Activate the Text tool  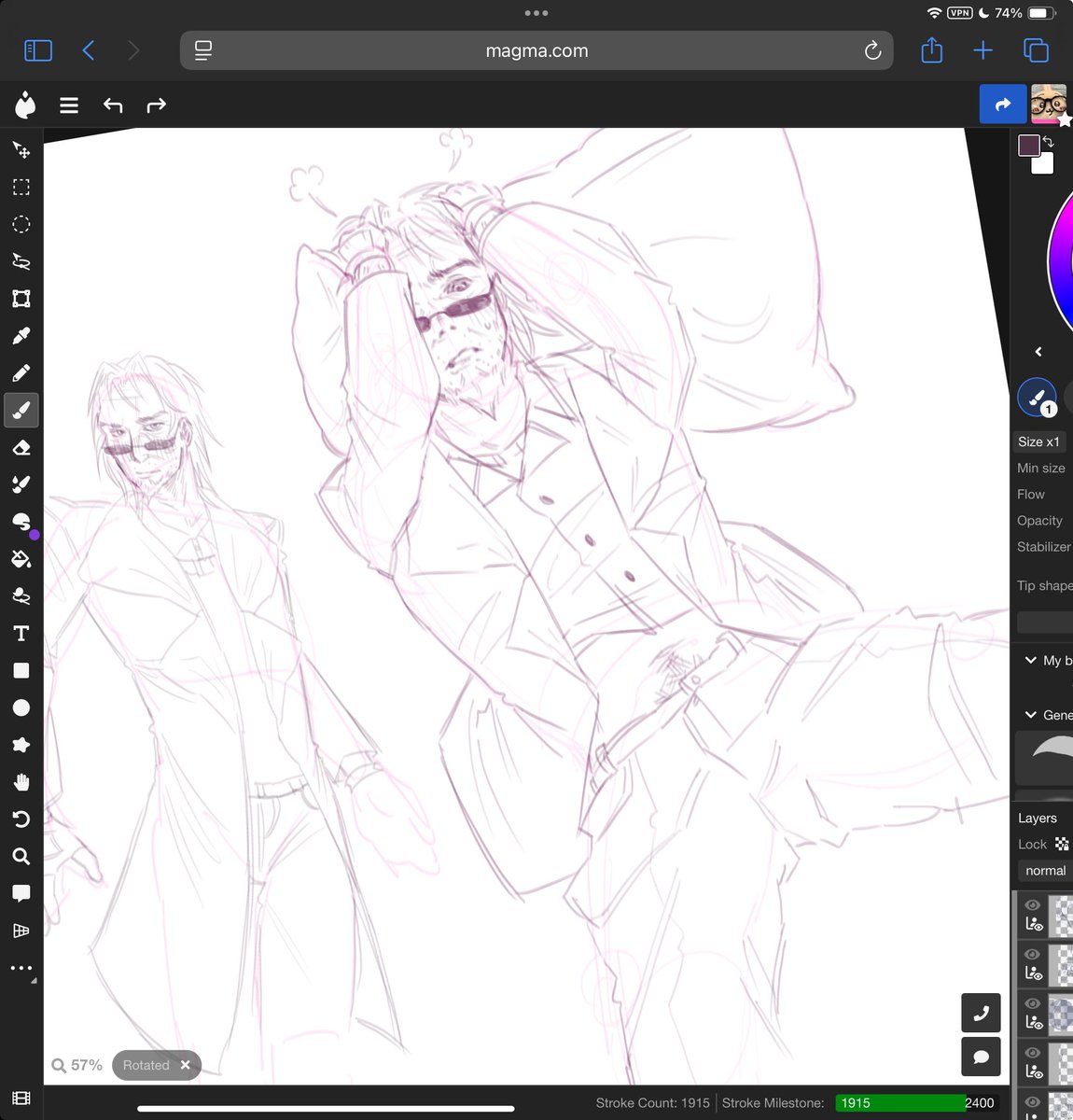pyautogui.click(x=21, y=633)
